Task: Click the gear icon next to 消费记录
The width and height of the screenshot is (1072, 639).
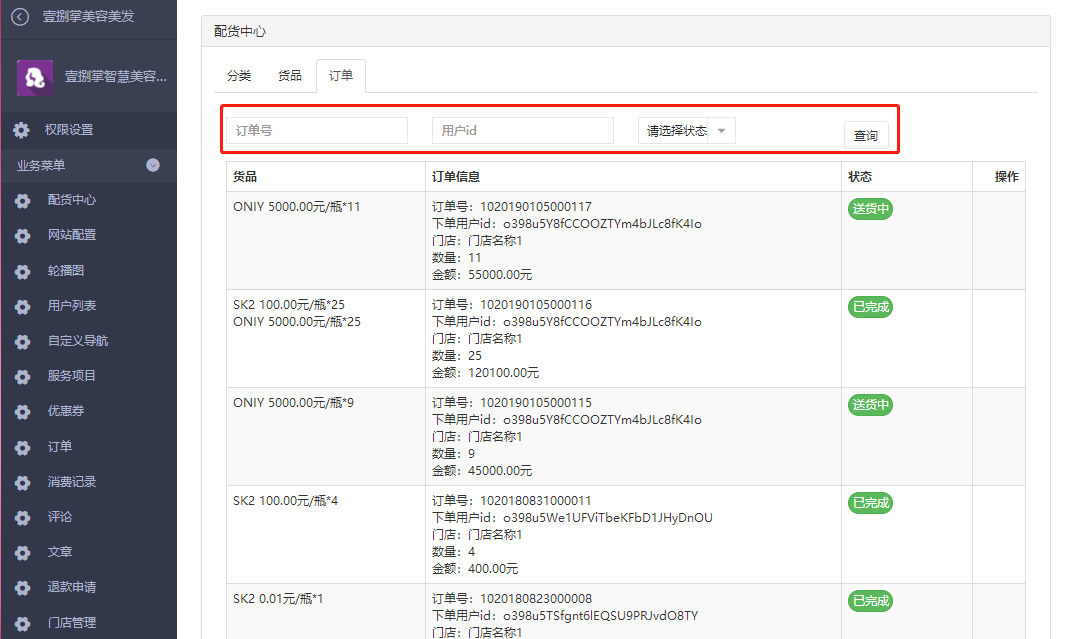Action: [23, 482]
